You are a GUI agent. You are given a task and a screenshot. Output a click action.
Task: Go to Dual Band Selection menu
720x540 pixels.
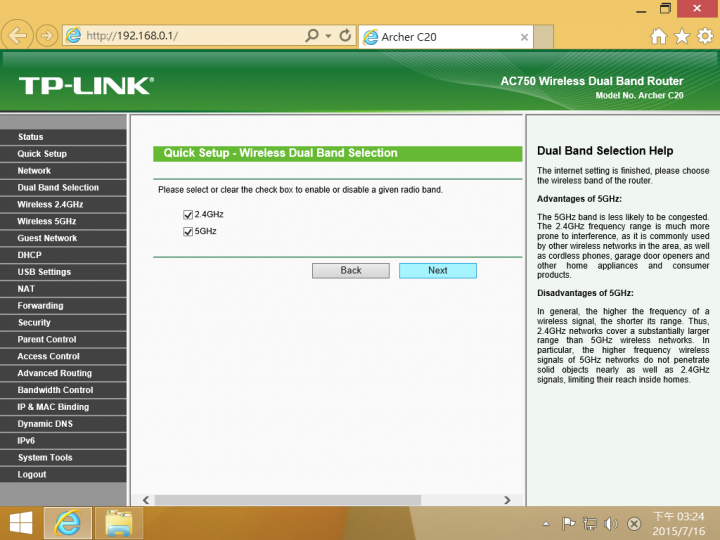63,187
